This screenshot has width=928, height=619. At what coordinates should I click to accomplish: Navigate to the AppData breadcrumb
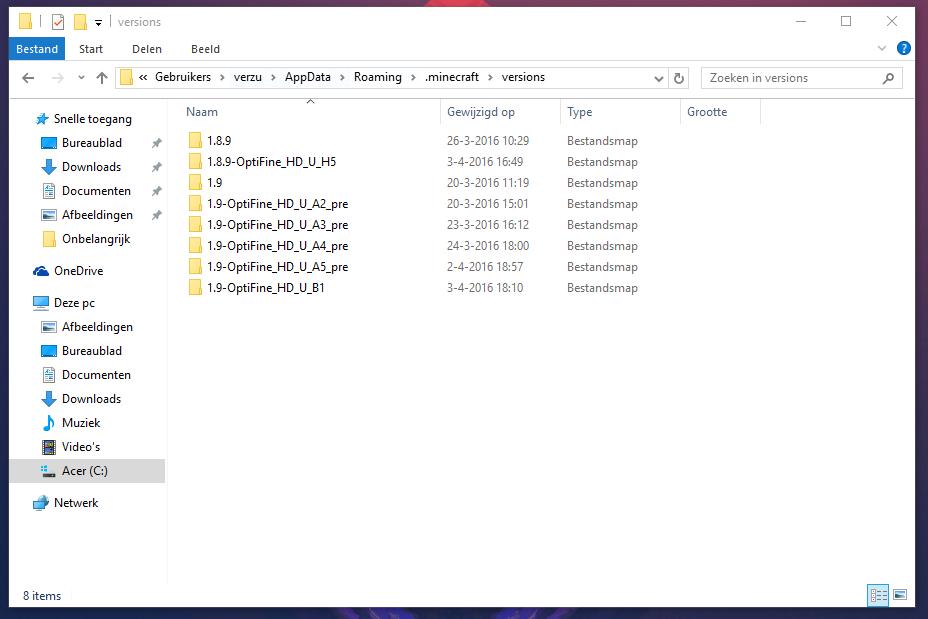308,78
